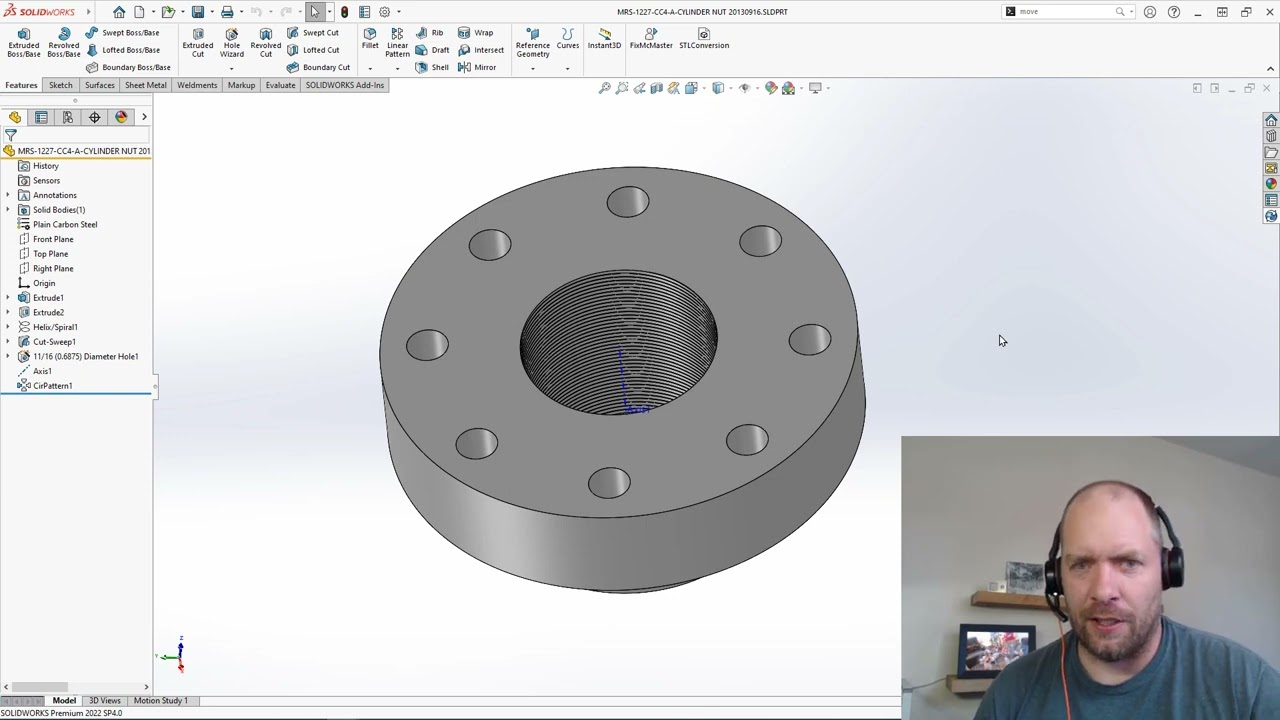Screen dimensions: 1280x720
Task: Select the Fillet tool
Action: [x=370, y=39]
